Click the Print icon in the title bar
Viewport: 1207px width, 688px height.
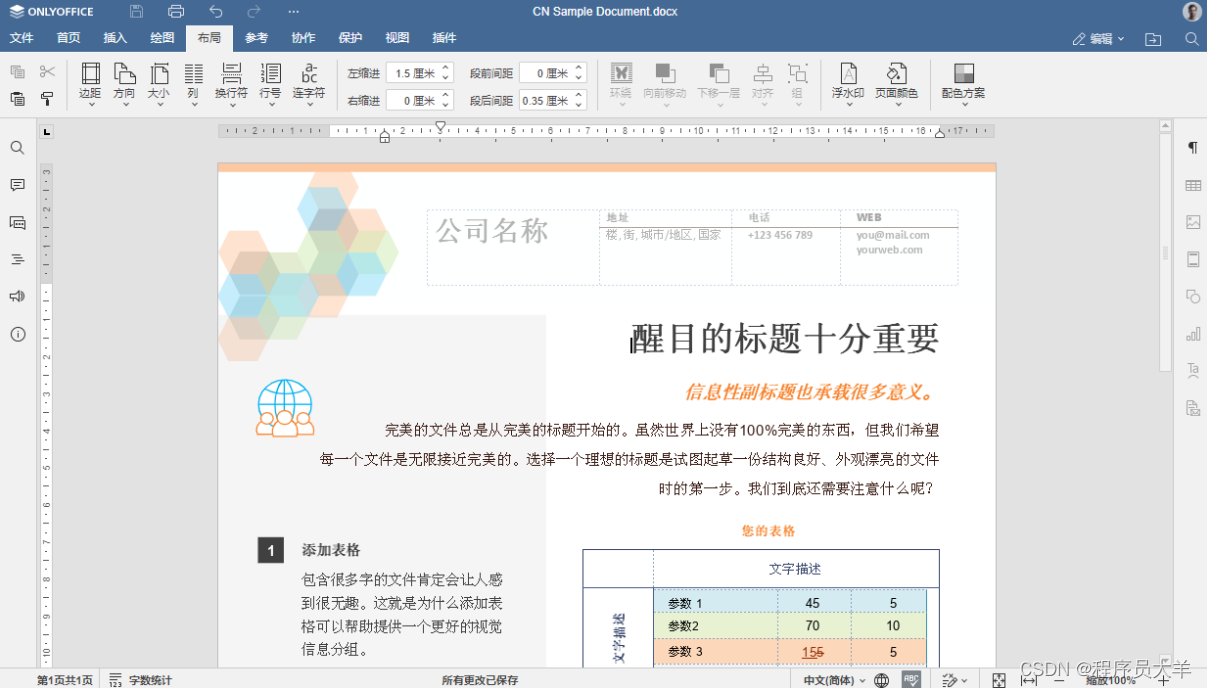pyautogui.click(x=176, y=12)
